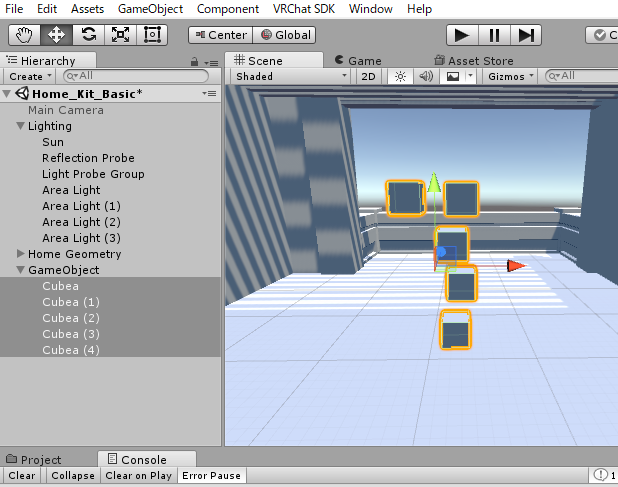
Task: Switch to the Game tab
Action: tap(358, 61)
